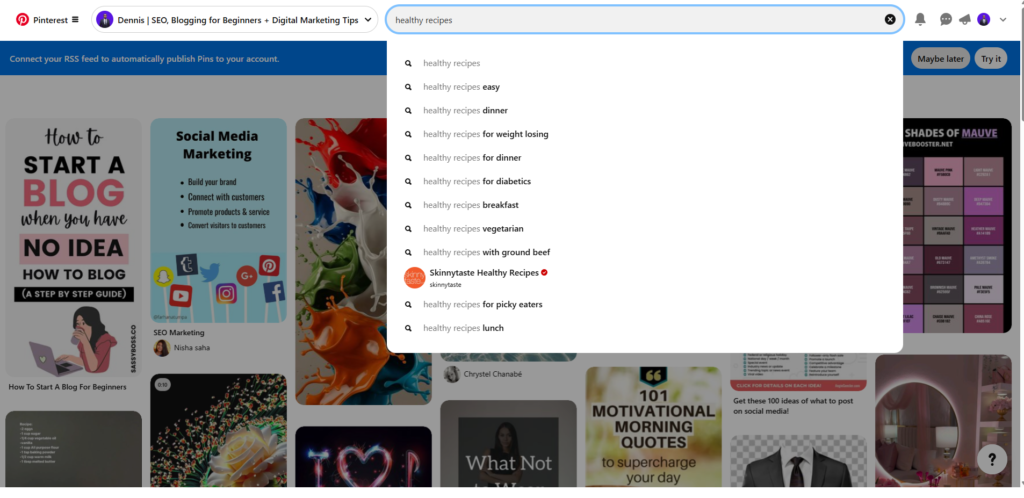
Task: Open the glowing white rose video pin
Action: click(219, 430)
